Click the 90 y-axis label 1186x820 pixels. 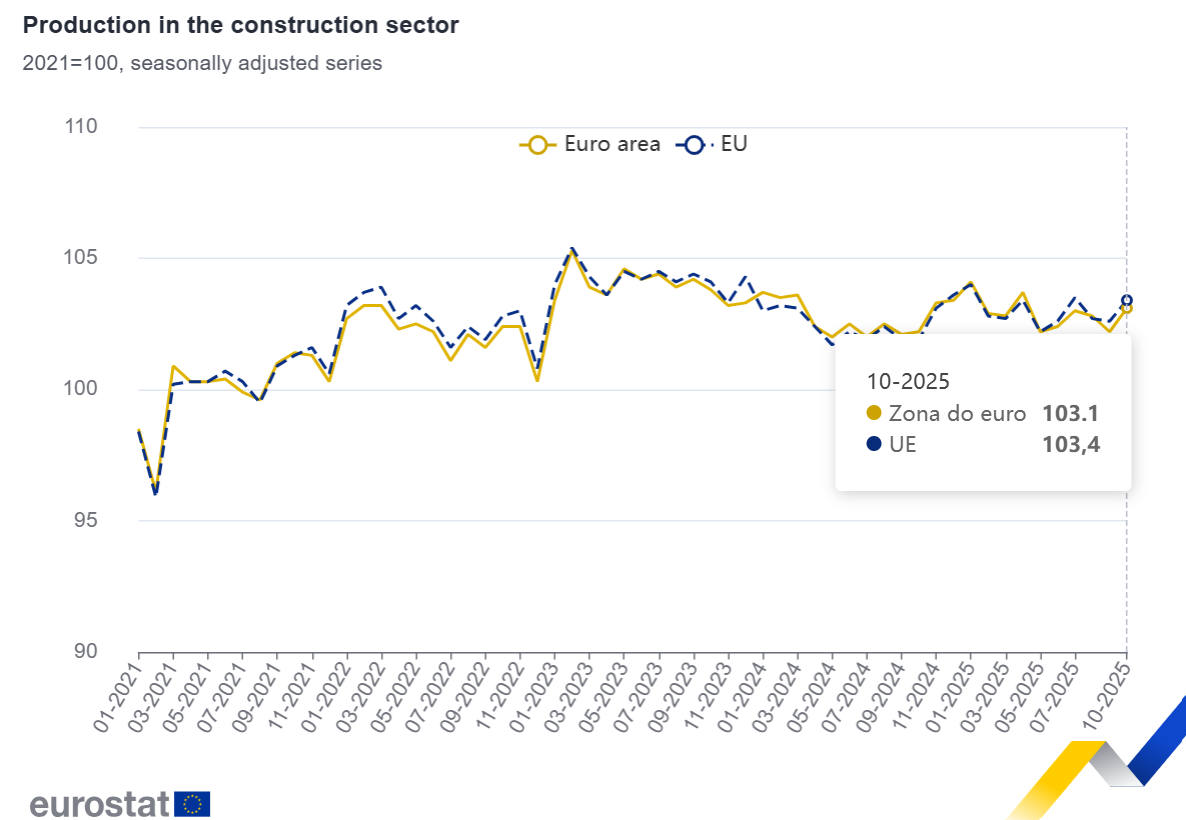click(x=87, y=651)
